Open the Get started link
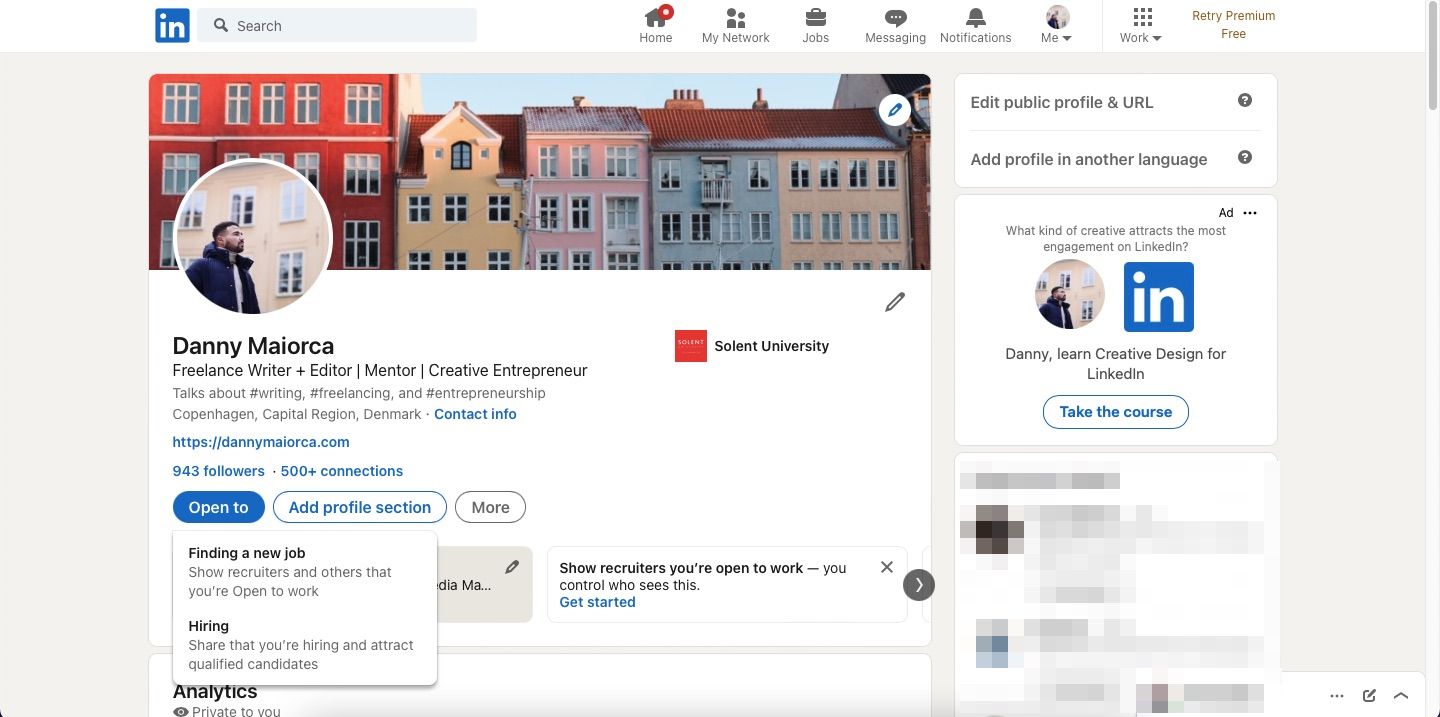The width and height of the screenshot is (1440, 717). point(597,601)
